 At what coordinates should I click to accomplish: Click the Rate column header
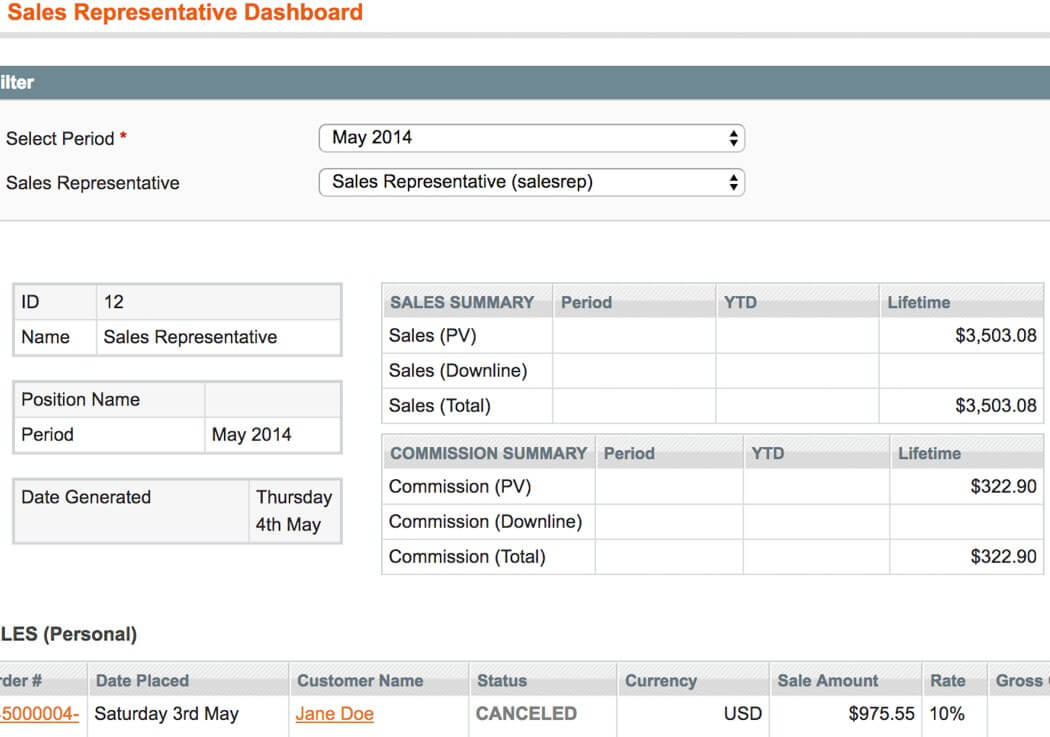(x=948, y=681)
